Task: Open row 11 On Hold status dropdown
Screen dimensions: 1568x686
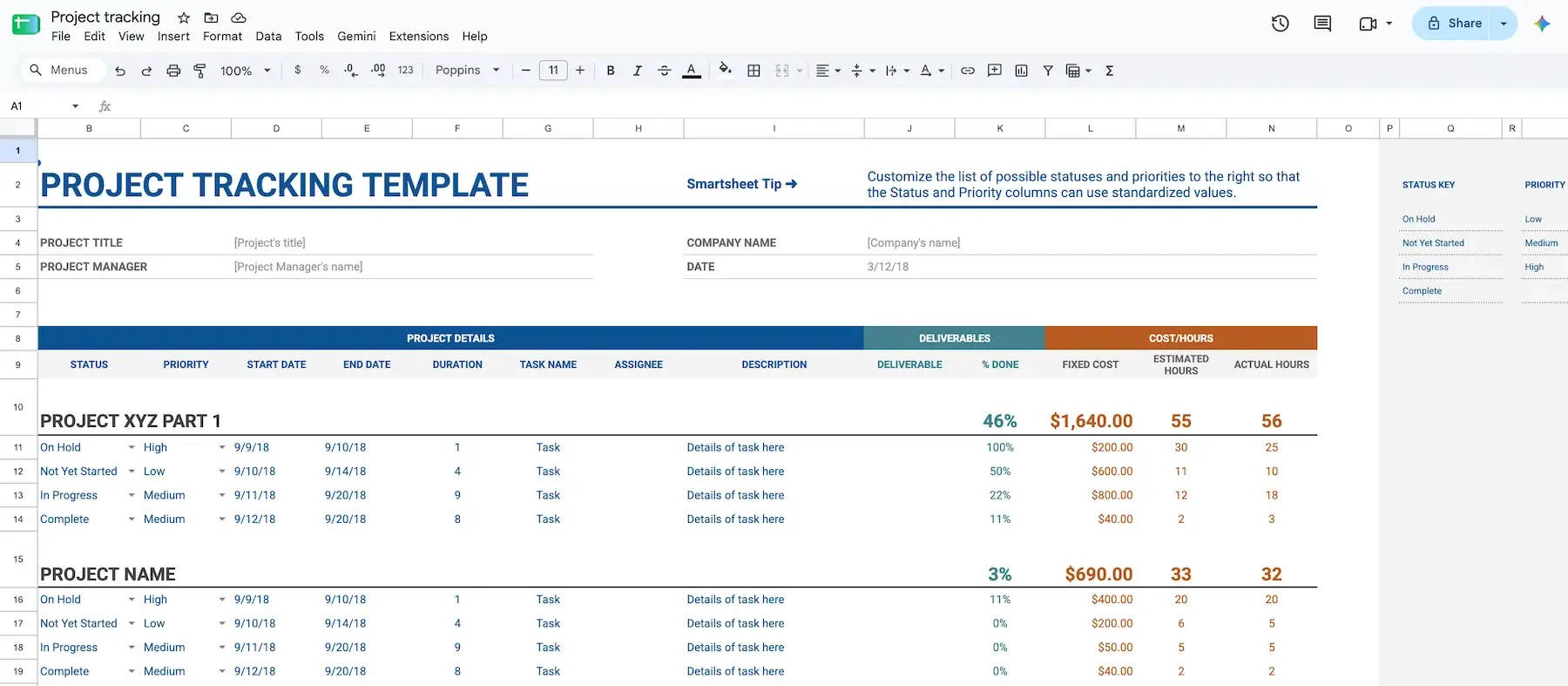Action: click(x=132, y=447)
